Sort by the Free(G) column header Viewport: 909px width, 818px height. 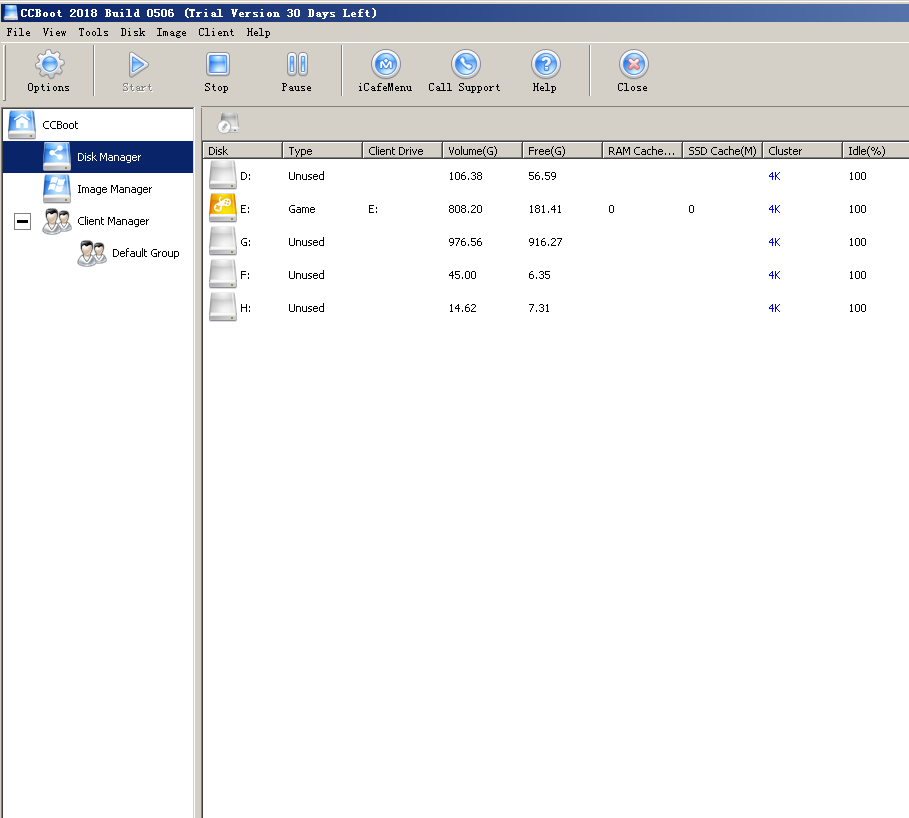pos(562,151)
